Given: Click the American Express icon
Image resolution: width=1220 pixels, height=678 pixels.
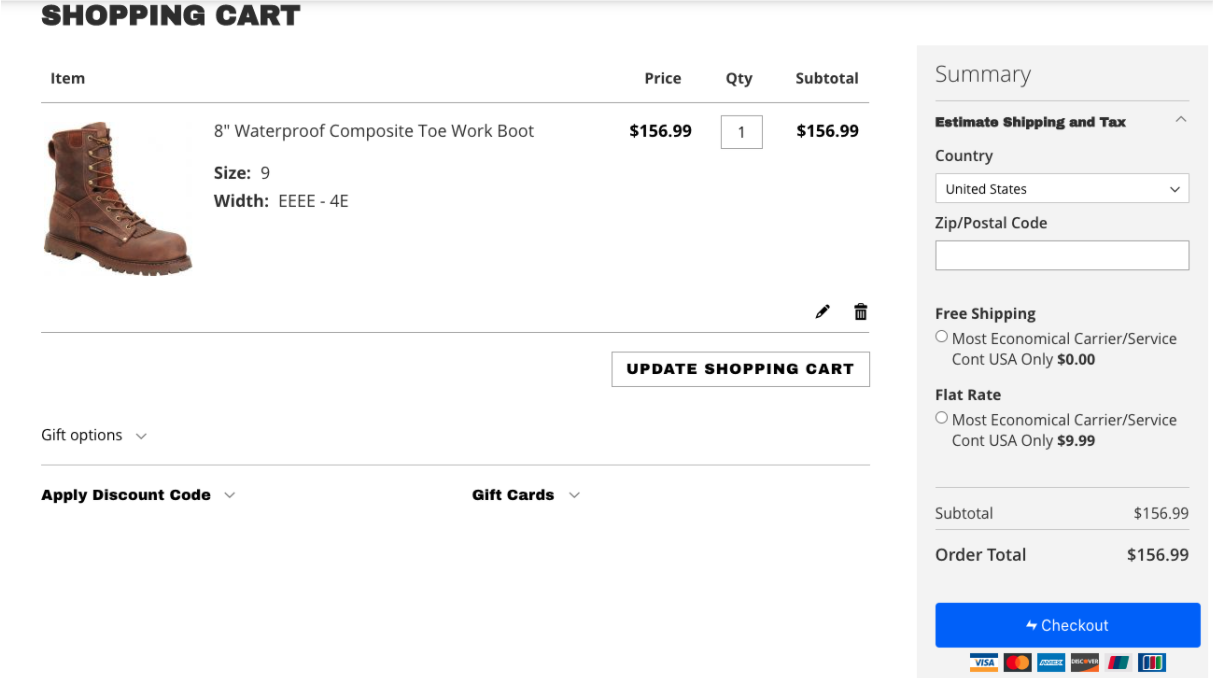Looking at the screenshot, I should point(1051,662).
